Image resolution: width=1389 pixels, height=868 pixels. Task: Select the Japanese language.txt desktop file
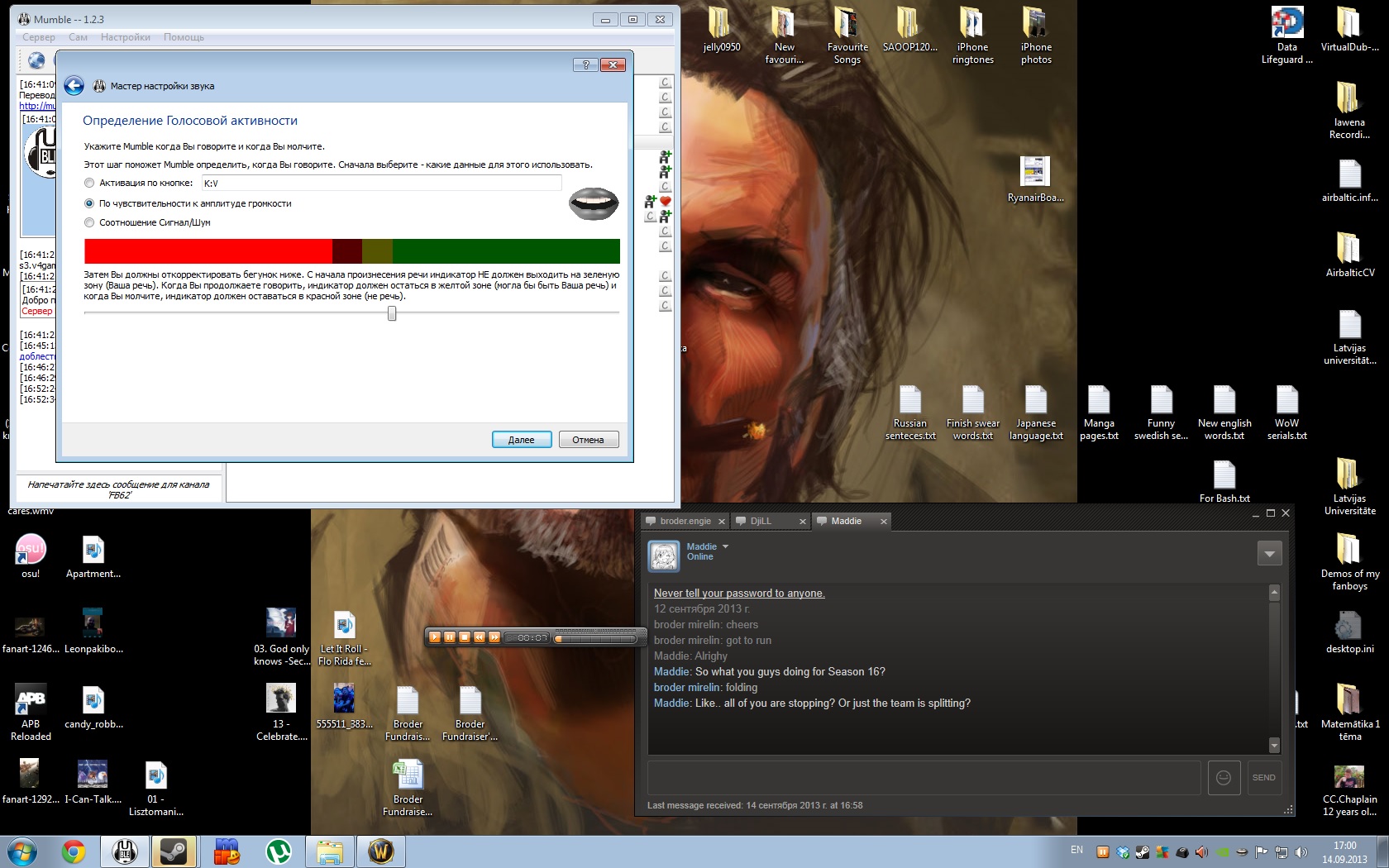1036,413
